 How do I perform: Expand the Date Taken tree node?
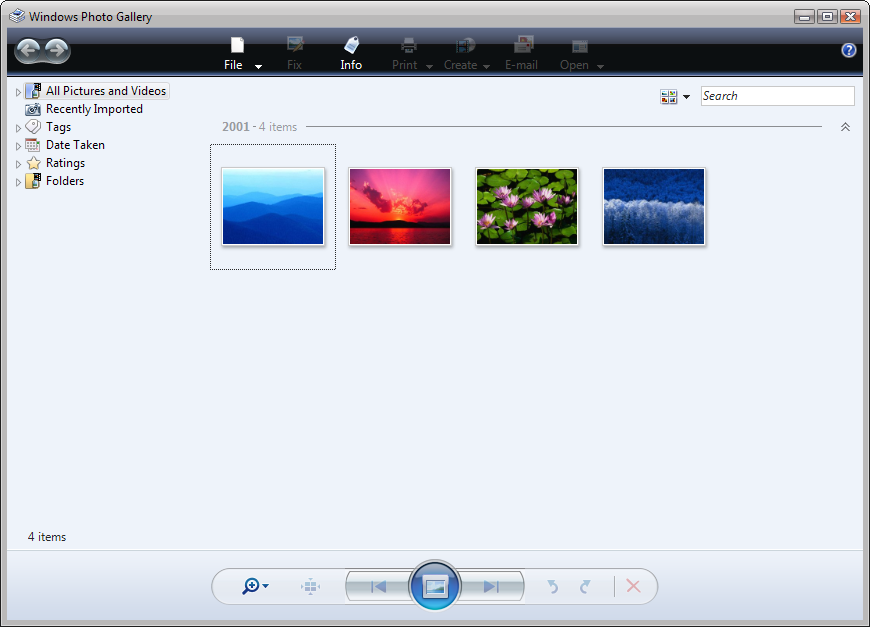point(18,146)
